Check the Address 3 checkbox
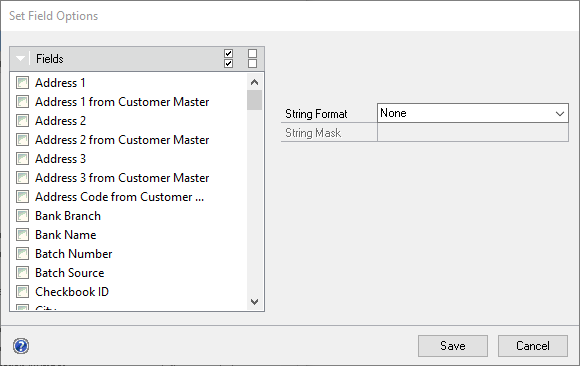The height and width of the screenshot is (366, 580). coord(23,158)
